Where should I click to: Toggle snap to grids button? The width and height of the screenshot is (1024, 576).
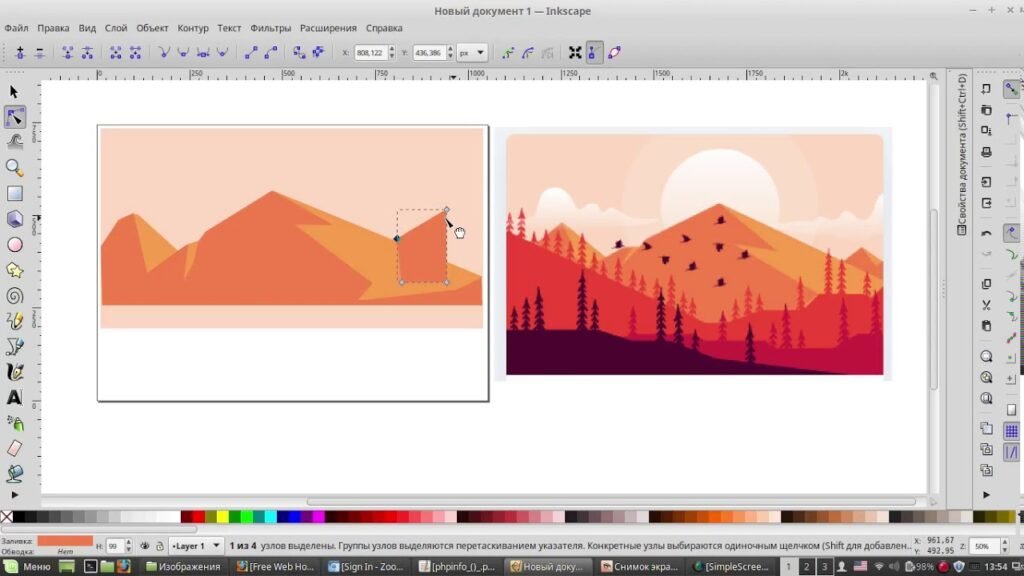click(1011, 431)
